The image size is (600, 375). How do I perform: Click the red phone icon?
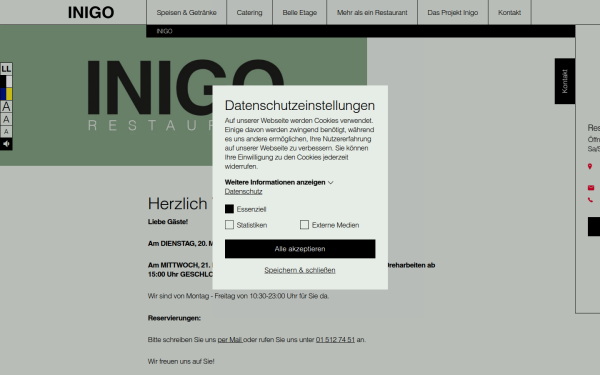point(590,200)
